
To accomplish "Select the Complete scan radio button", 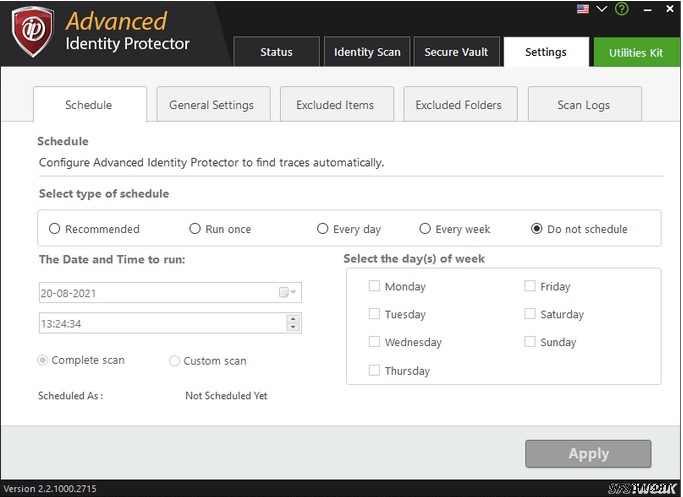I will point(42,360).
